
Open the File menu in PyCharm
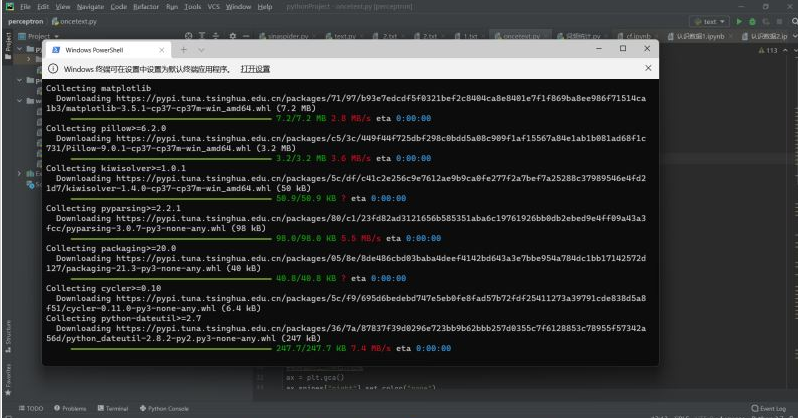click(25, 7)
